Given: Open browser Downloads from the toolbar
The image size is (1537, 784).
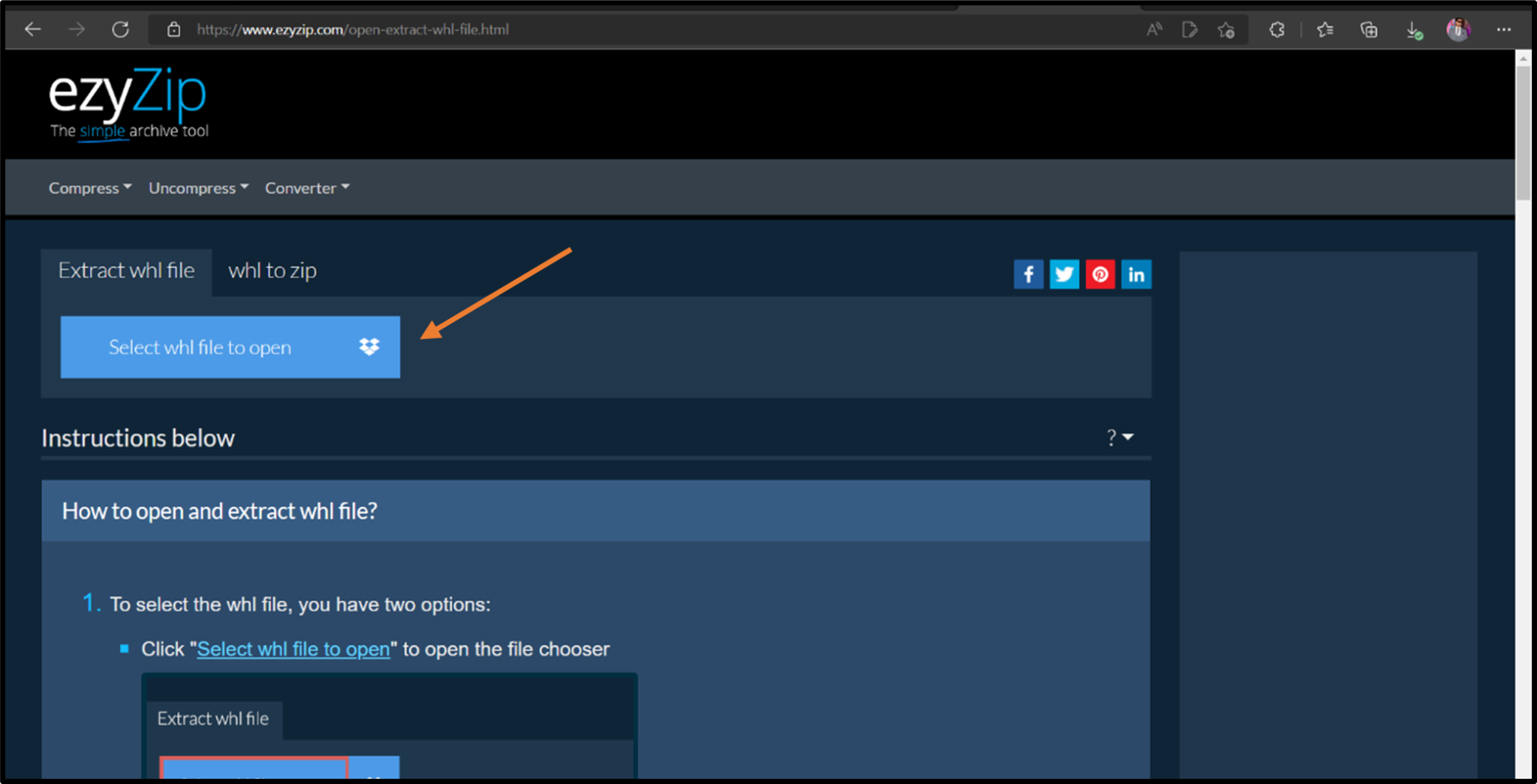Looking at the screenshot, I should [1414, 29].
